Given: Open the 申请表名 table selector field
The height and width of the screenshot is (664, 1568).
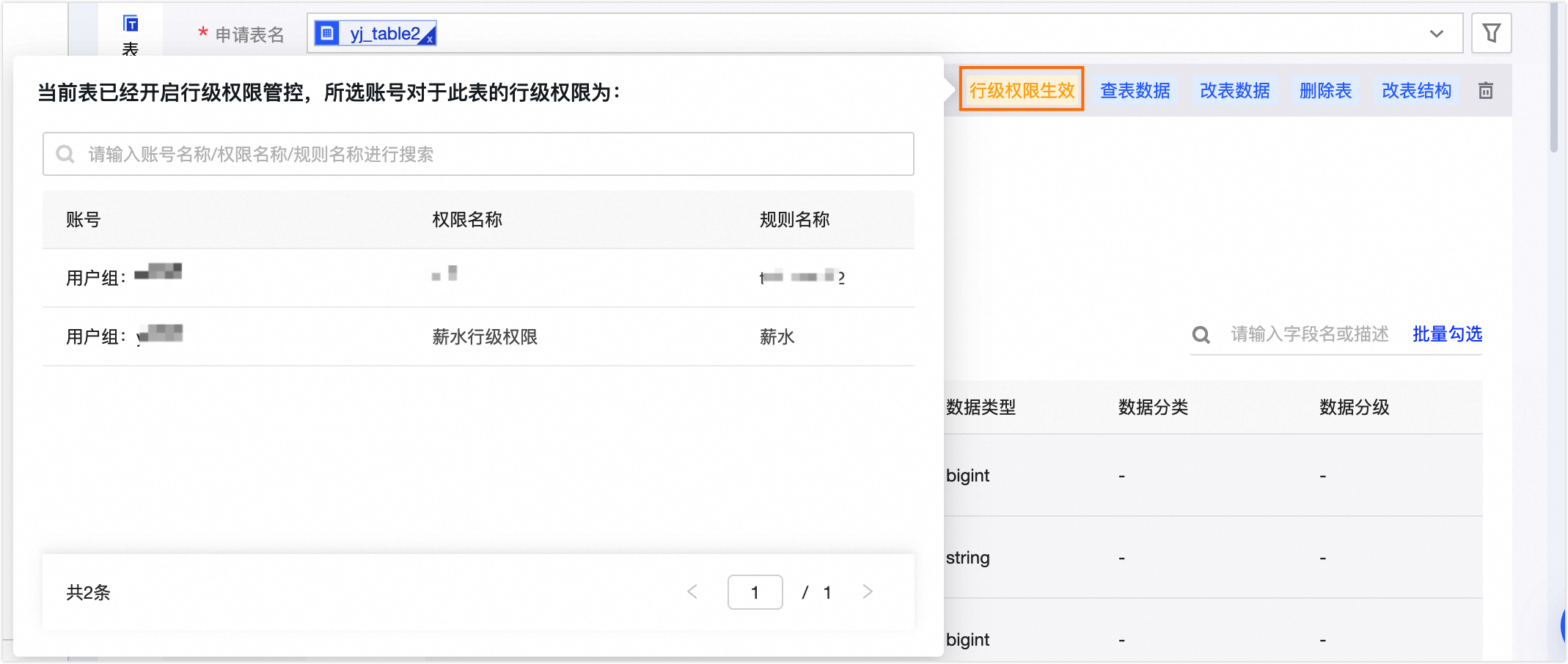Looking at the screenshot, I should (x=880, y=33).
